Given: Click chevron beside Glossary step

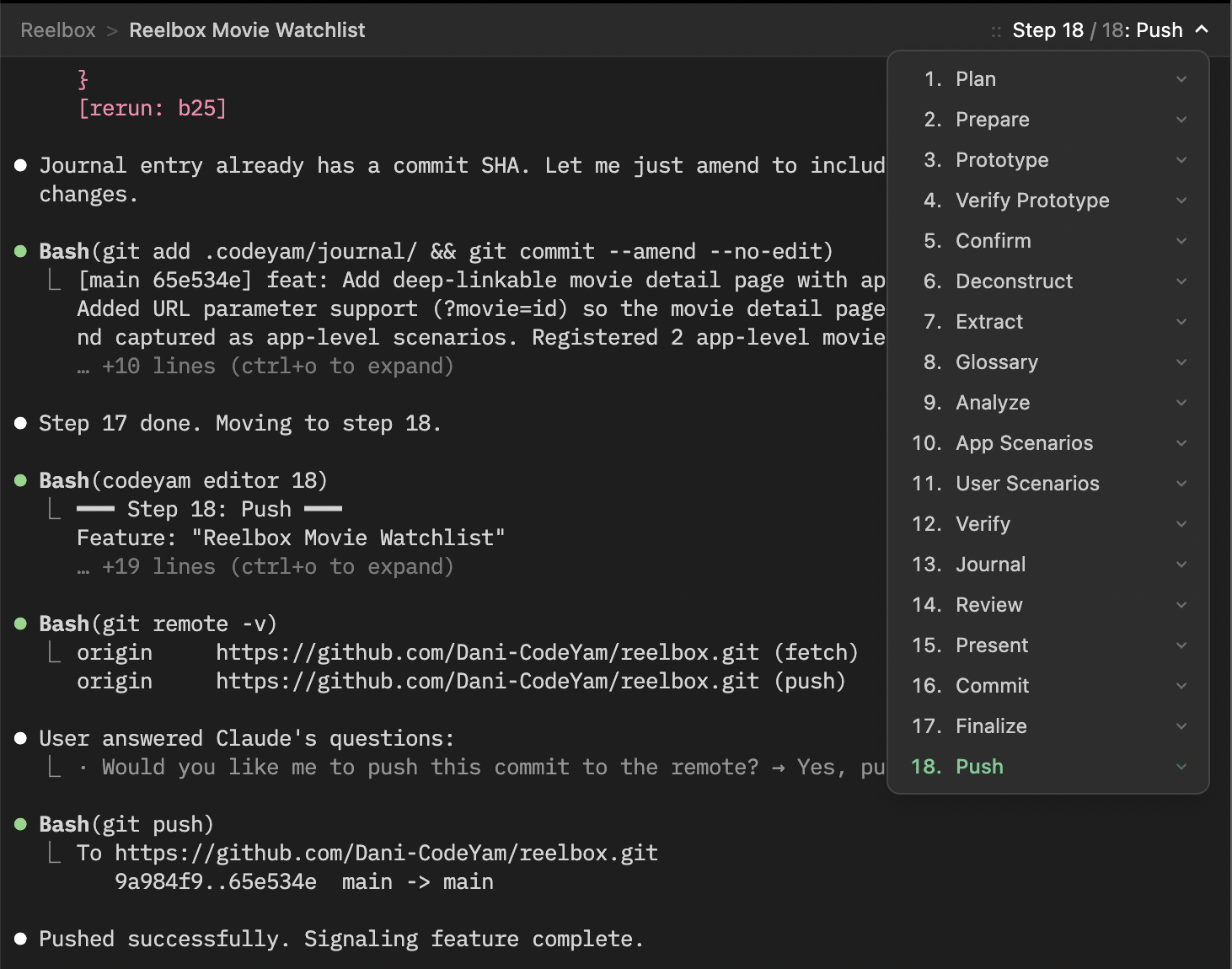Looking at the screenshot, I should [x=1181, y=362].
